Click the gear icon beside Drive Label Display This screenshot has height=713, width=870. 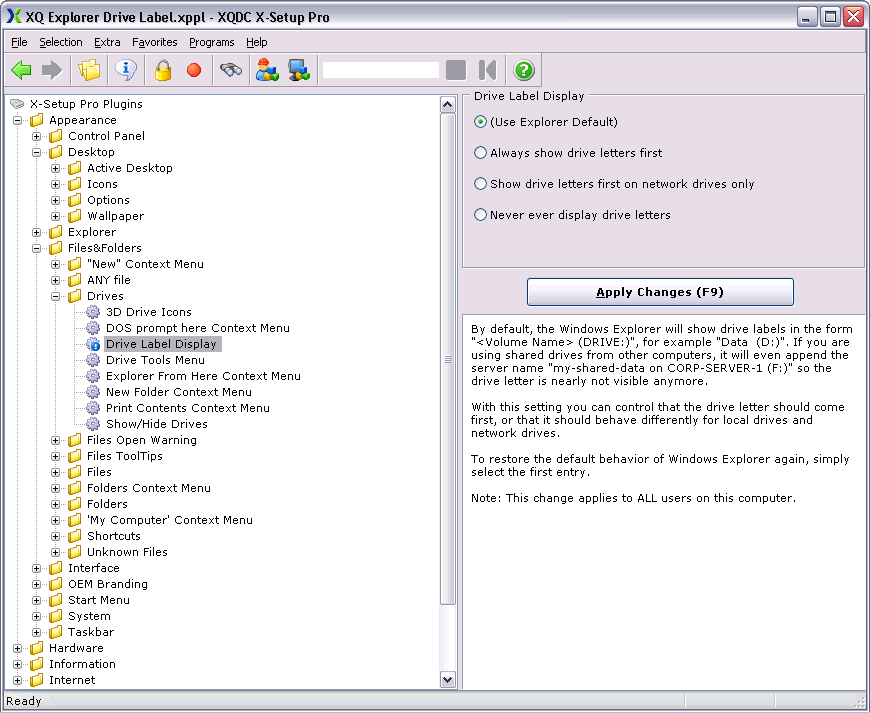tap(93, 344)
